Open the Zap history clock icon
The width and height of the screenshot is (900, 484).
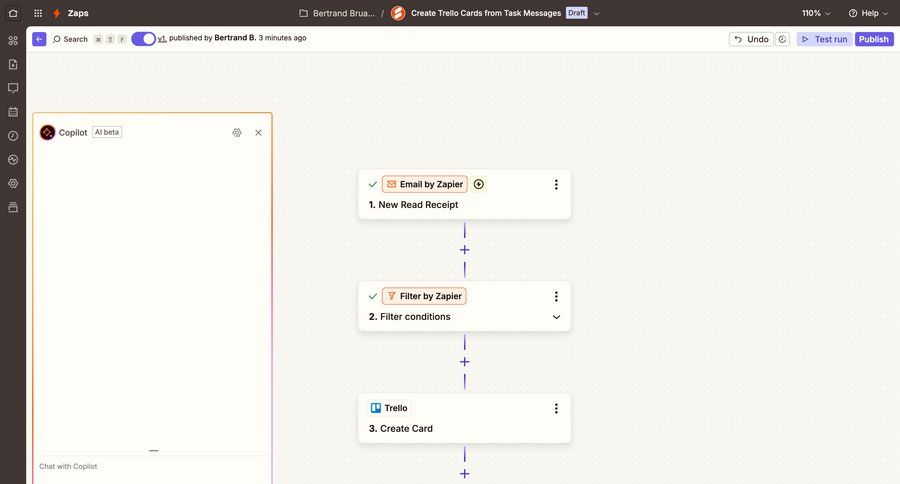13,135
